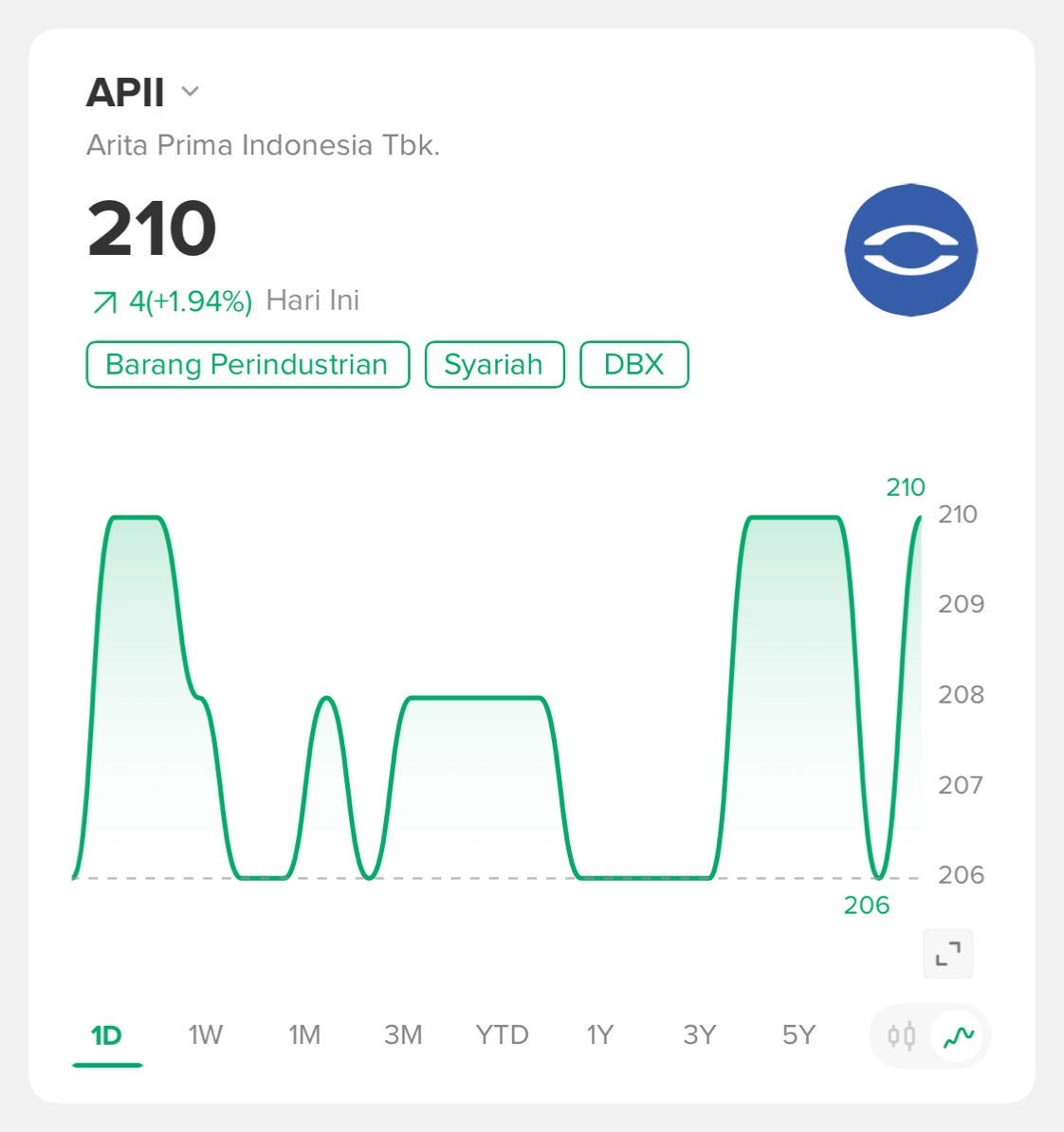Switch chart to YTD range

point(502,1034)
